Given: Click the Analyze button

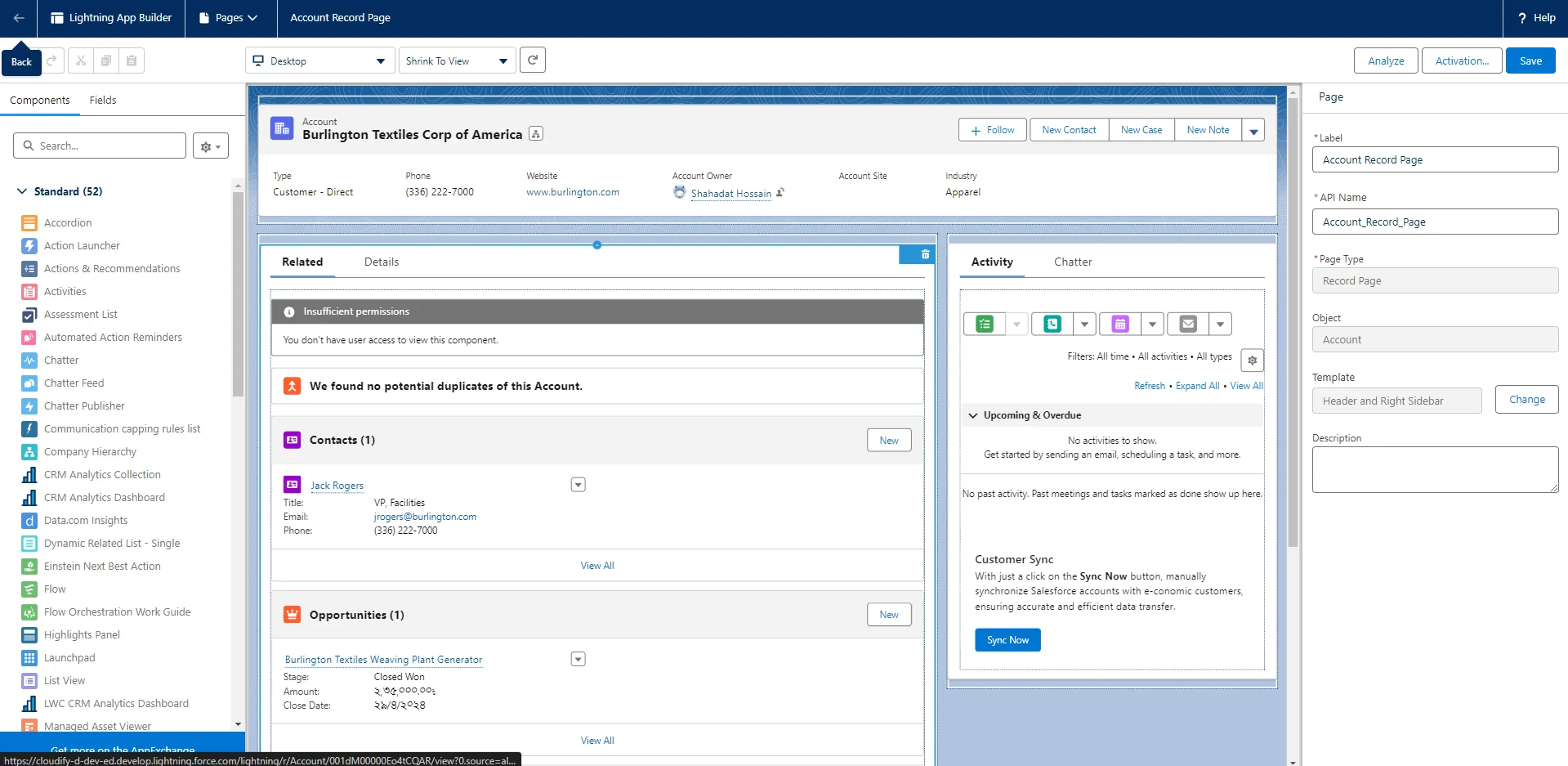Looking at the screenshot, I should tap(1386, 60).
